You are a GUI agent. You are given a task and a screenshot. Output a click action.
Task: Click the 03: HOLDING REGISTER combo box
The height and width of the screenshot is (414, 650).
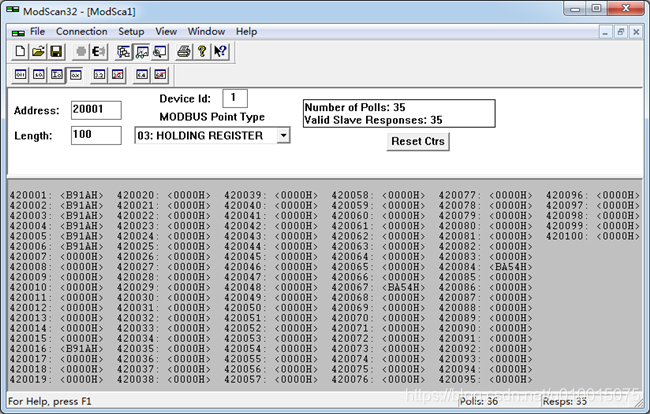coord(212,136)
